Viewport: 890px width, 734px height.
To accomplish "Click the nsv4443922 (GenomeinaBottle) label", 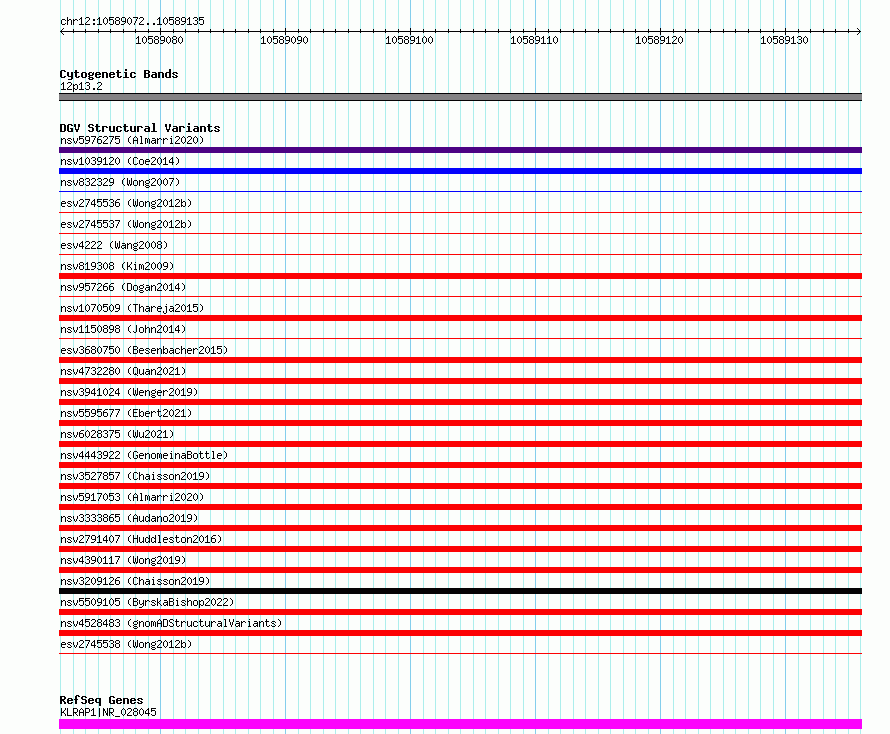I will (x=144, y=455).
